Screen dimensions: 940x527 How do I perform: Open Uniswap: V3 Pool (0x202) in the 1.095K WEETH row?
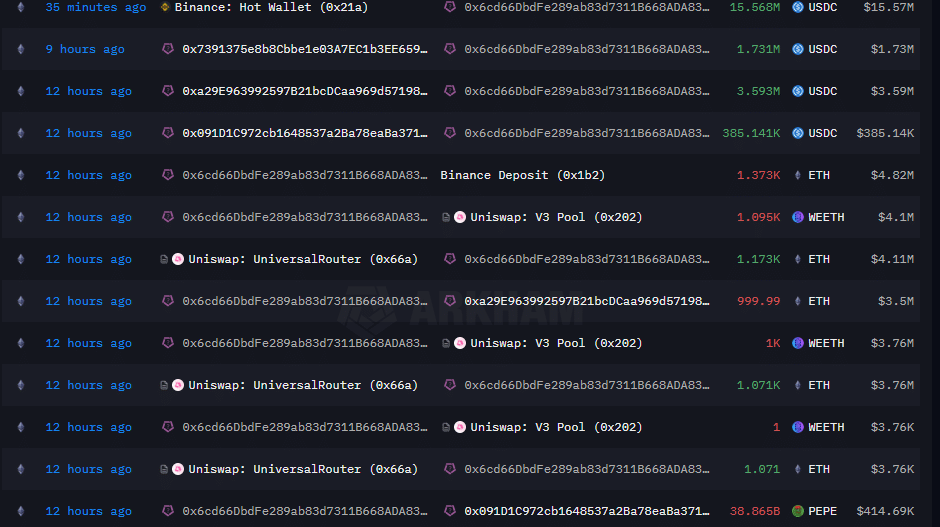point(556,217)
